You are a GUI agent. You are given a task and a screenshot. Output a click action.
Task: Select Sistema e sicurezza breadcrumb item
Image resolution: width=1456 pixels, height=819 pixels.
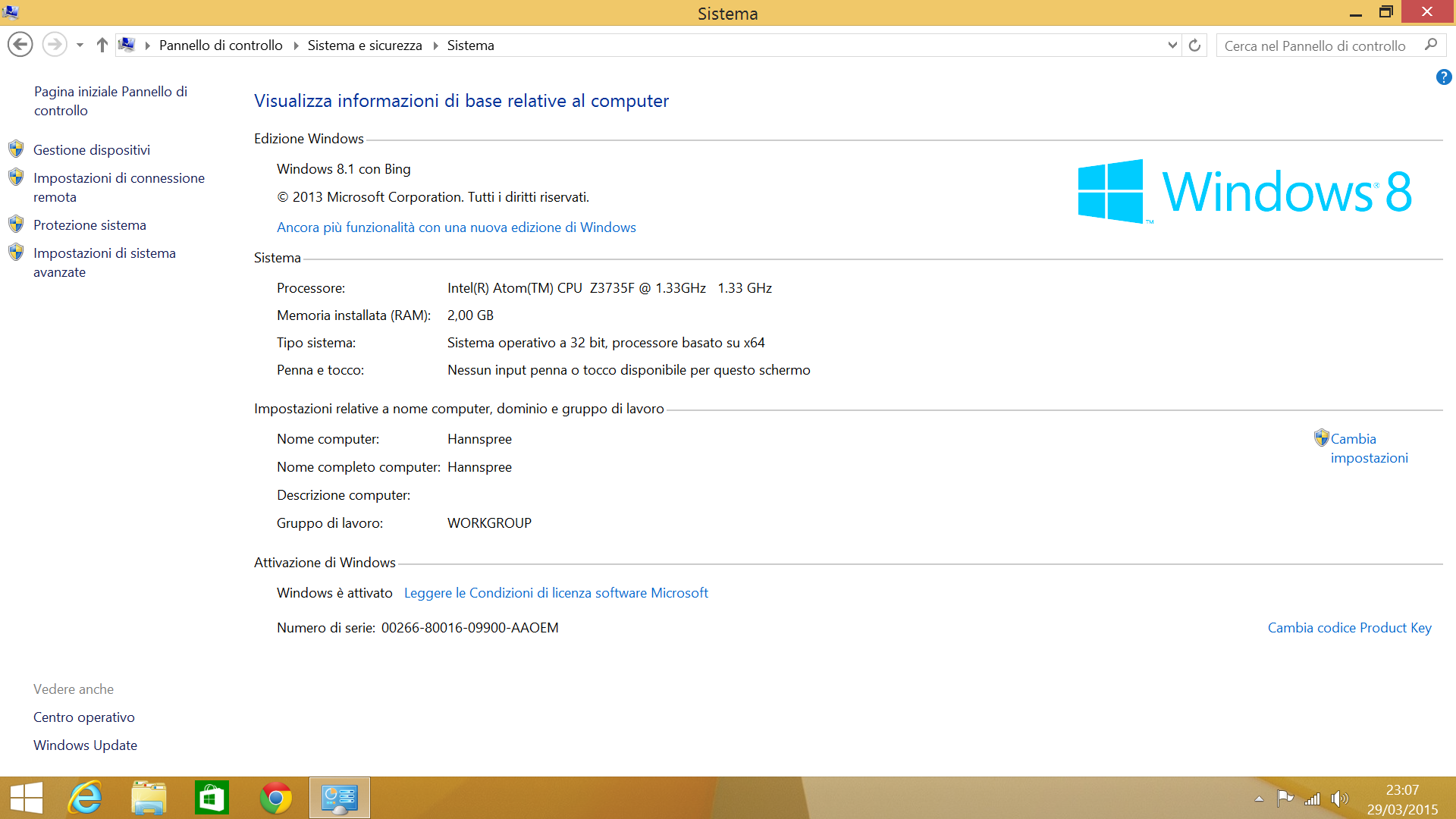click(x=365, y=45)
